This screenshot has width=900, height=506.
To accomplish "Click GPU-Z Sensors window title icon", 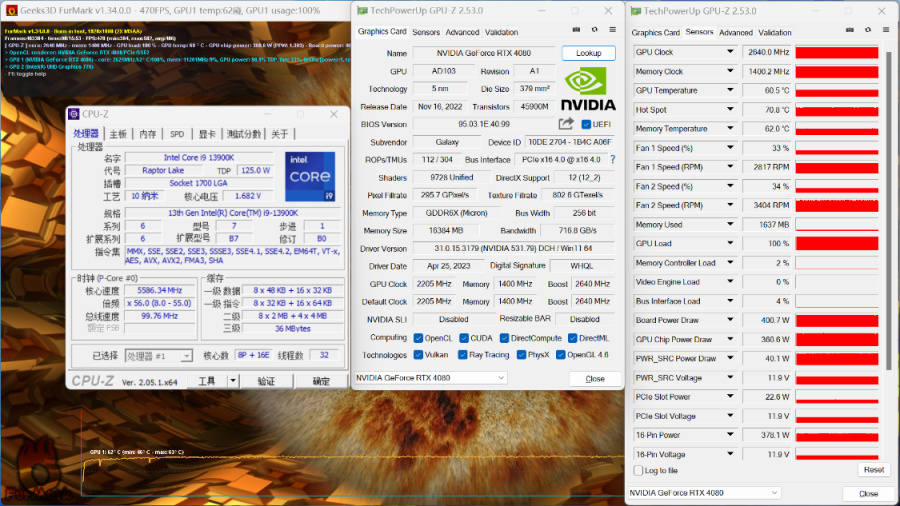I will [x=635, y=11].
